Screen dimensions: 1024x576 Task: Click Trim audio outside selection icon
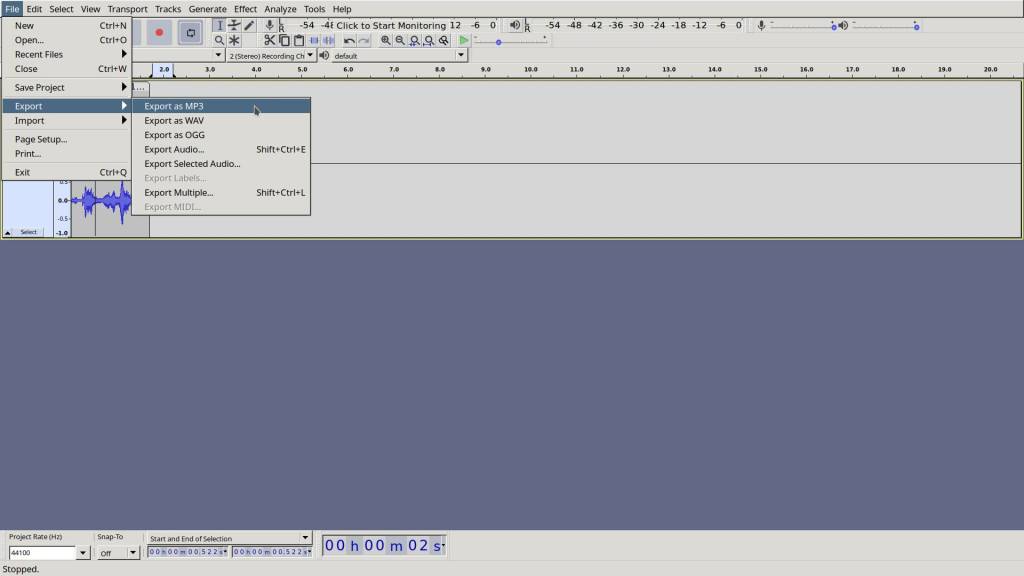pos(314,40)
